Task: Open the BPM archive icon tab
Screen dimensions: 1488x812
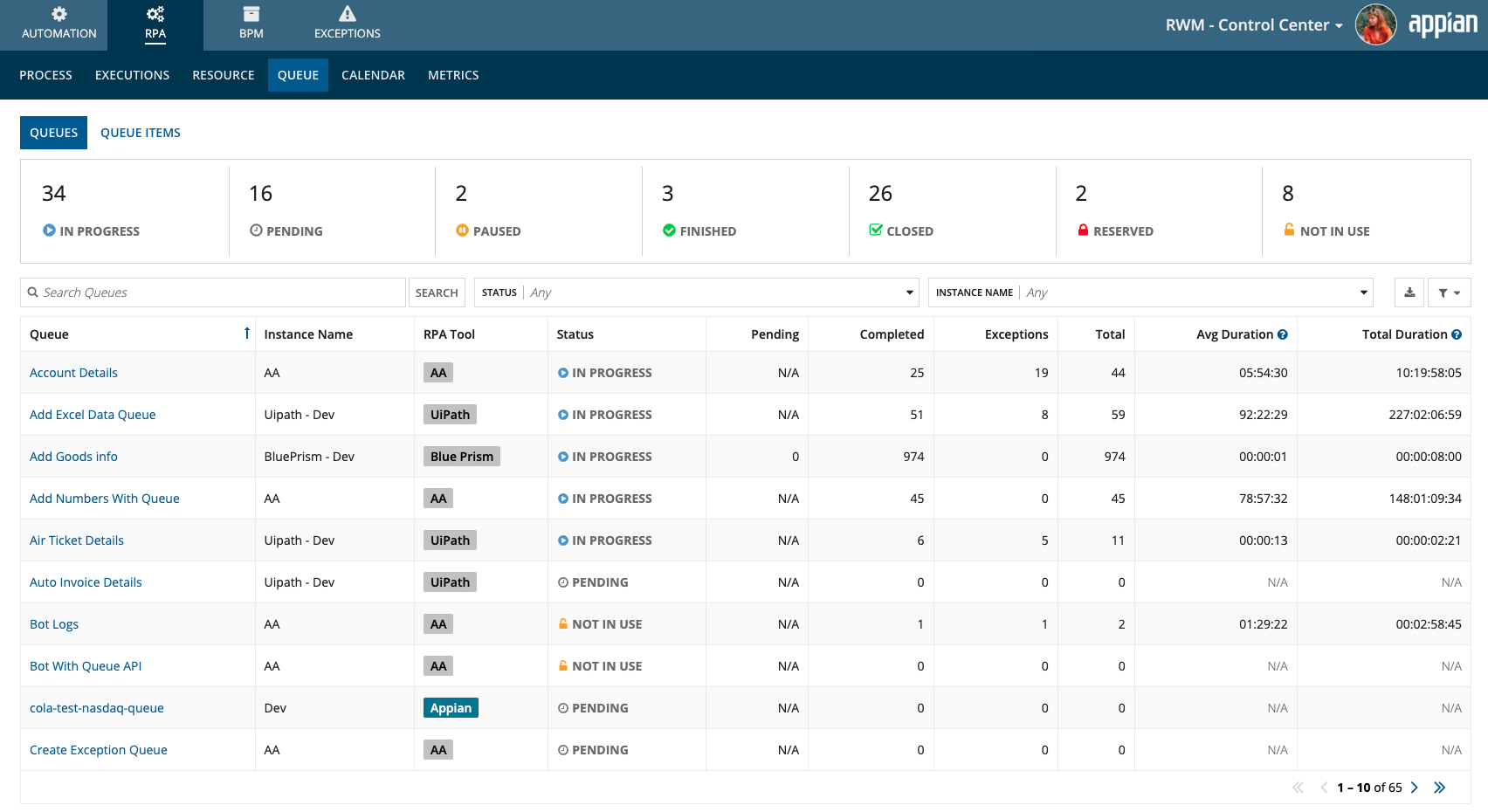Action: click(x=251, y=14)
